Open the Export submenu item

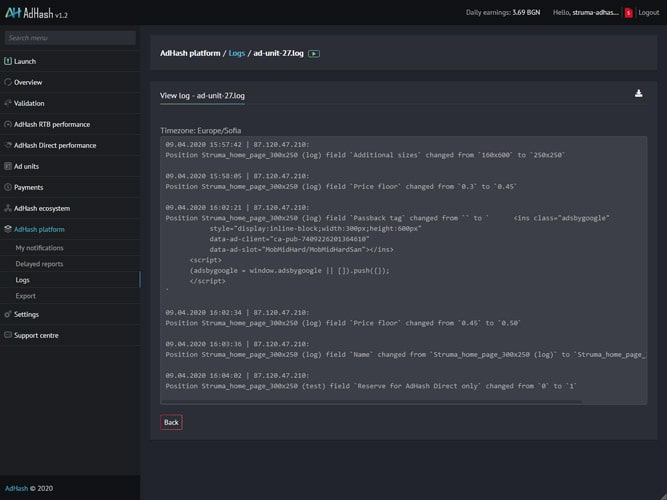pyautogui.click(x=25, y=296)
